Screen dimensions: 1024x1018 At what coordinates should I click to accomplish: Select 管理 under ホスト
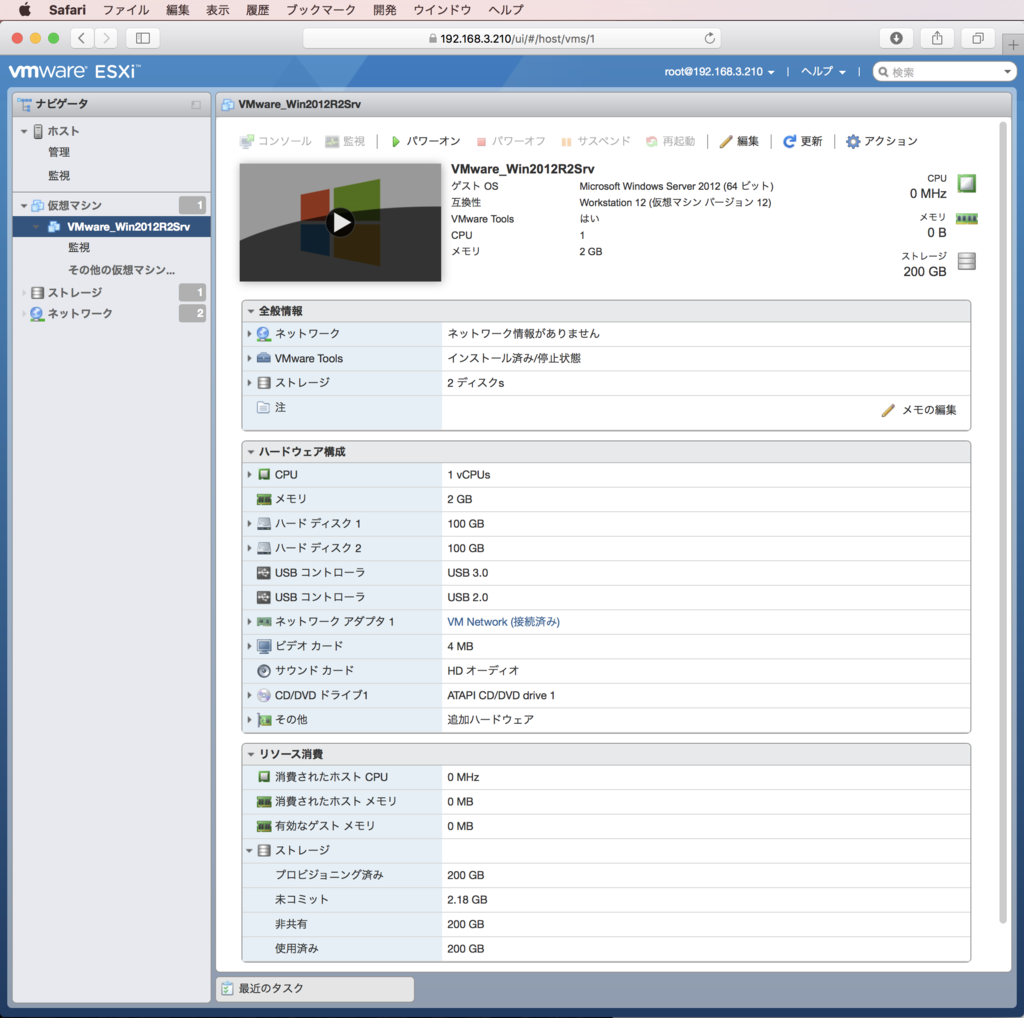pos(59,152)
